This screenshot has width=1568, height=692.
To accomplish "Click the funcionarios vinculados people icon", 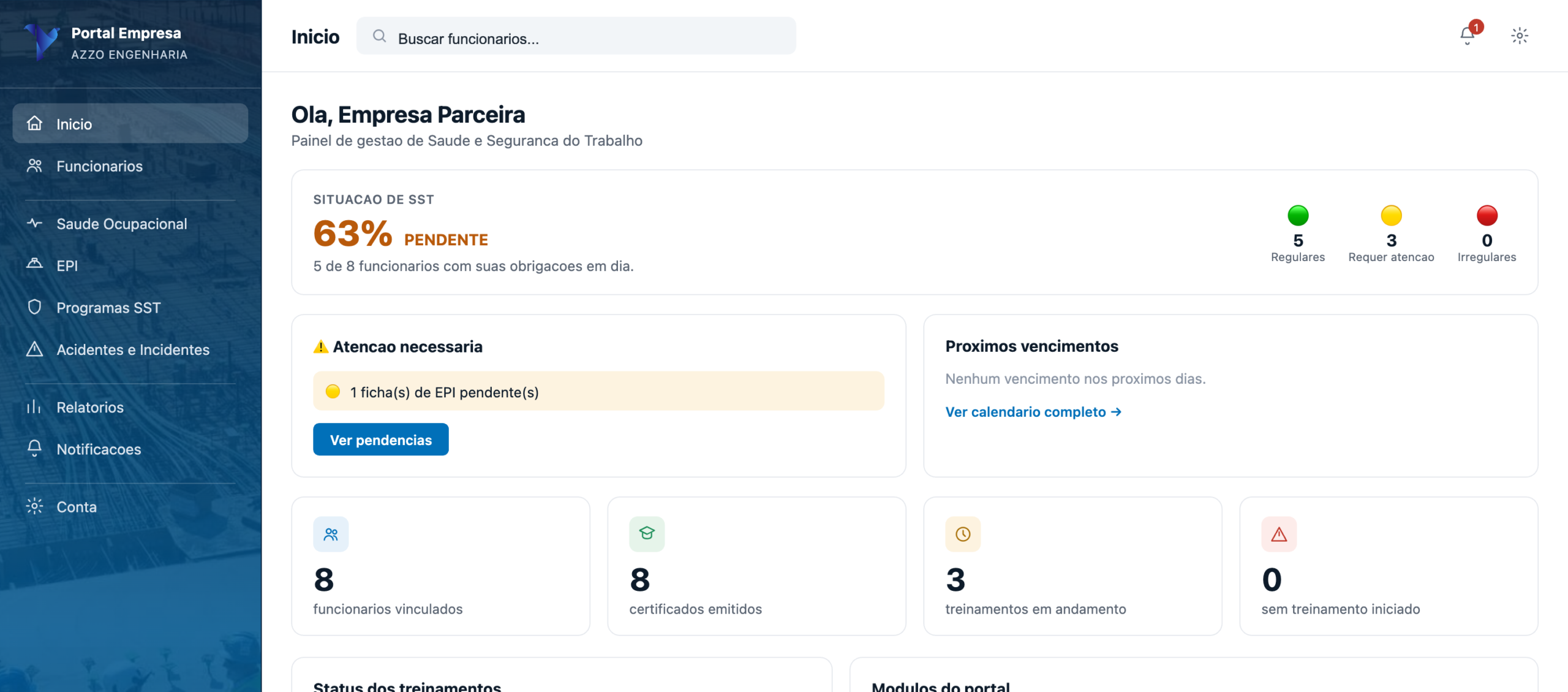I will pyautogui.click(x=331, y=534).
